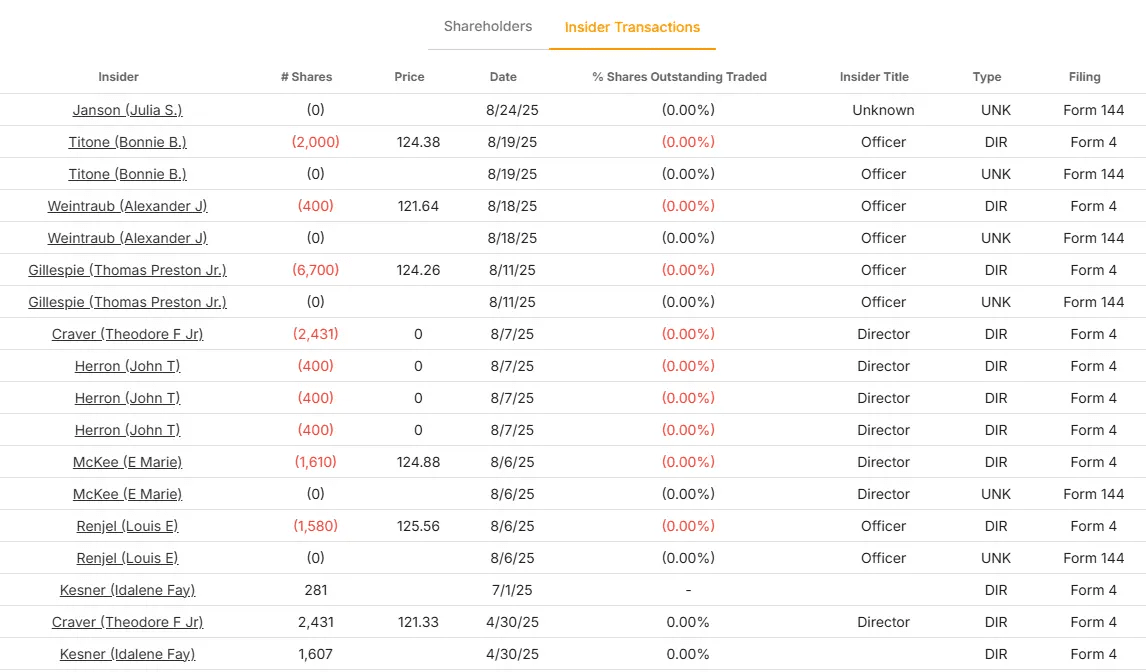This screenshot has height=672, width=1146.
Task: Click Renjel link in the 125.56 price row
Action: click(127, 526)
